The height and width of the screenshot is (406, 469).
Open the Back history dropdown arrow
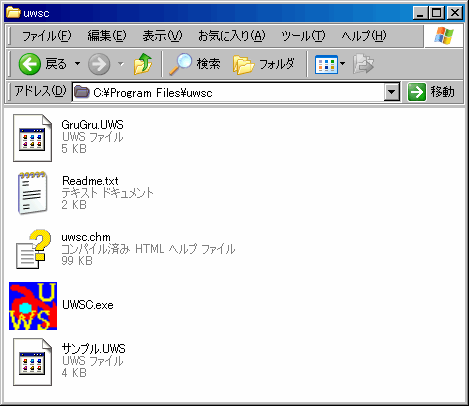[x=77, y=64]
